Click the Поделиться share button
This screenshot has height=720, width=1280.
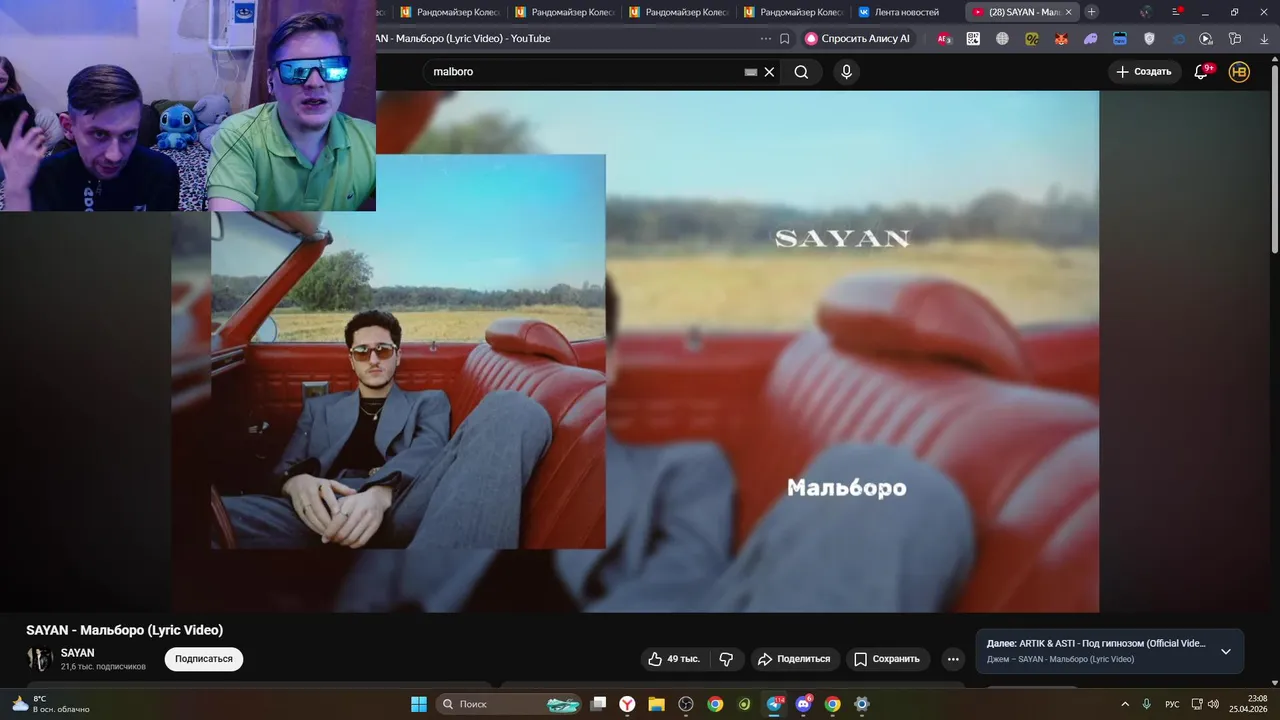click(x=794, y=659)
